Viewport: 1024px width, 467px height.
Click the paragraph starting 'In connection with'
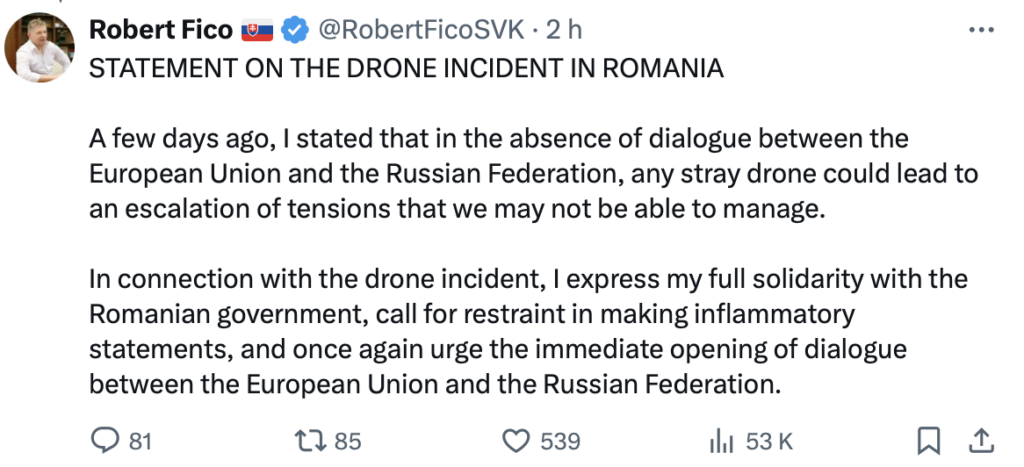528,332
